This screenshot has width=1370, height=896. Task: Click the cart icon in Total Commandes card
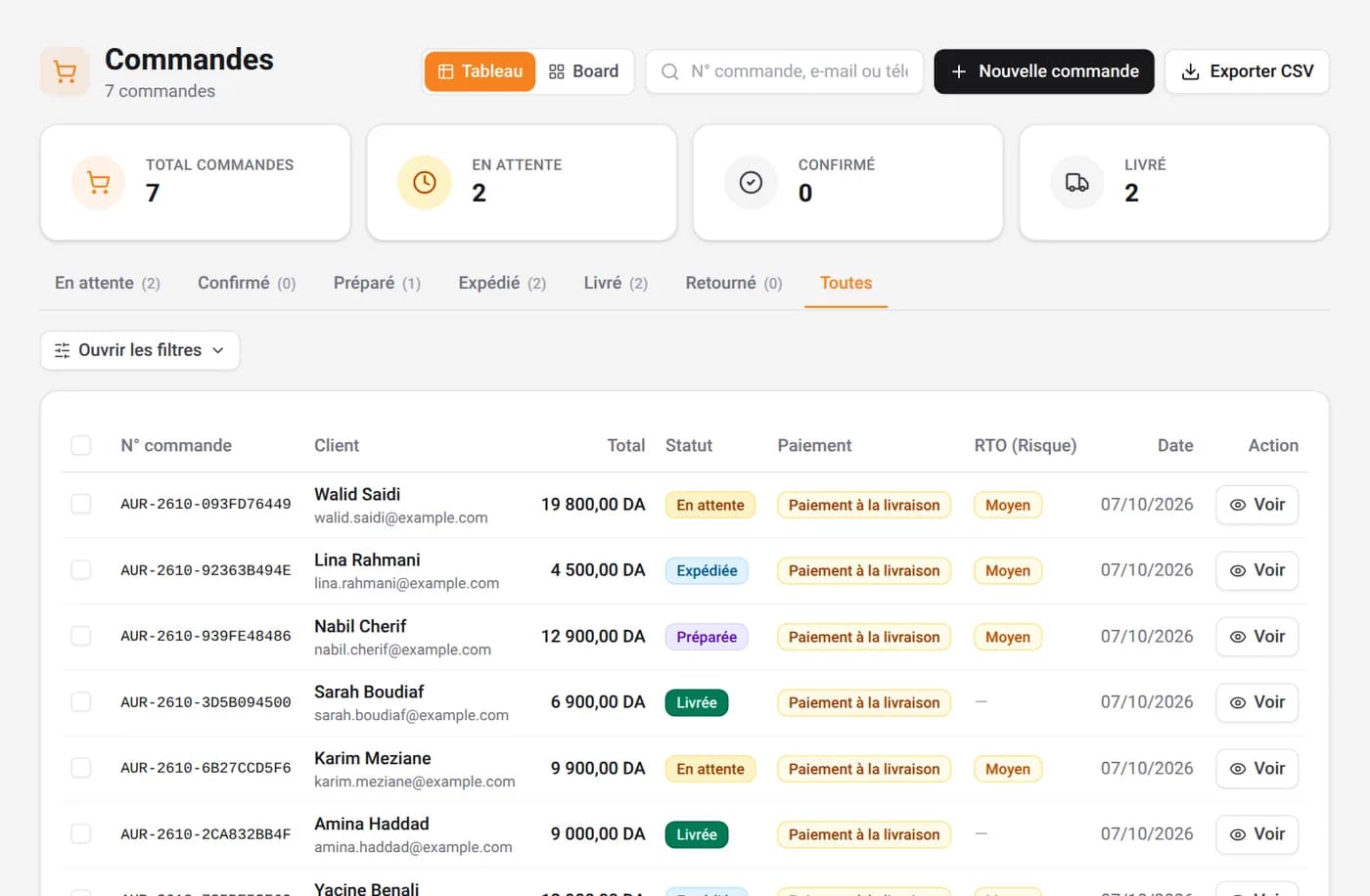(x=98, y=182)
